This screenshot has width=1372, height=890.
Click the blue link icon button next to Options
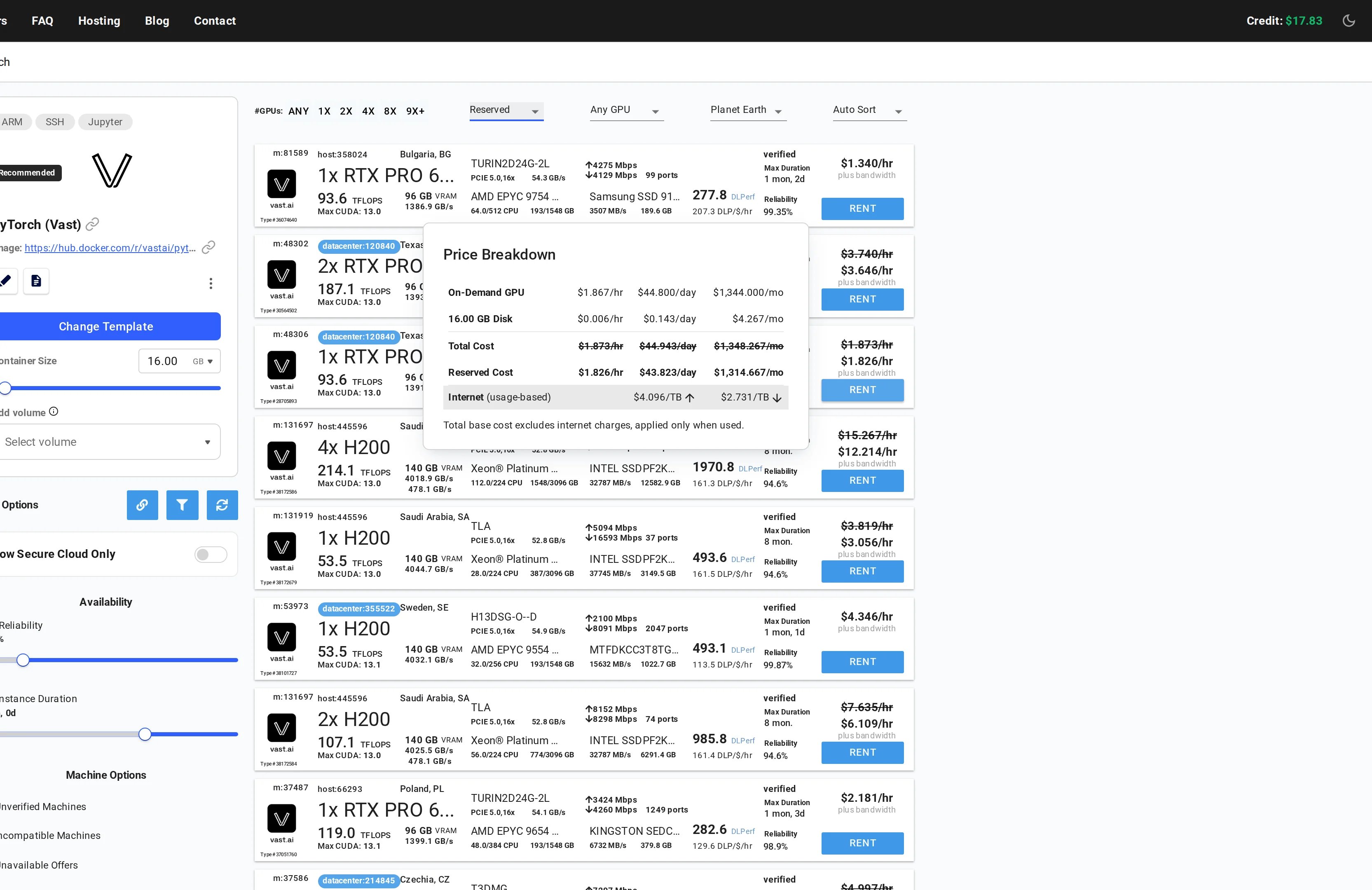[143, 505]
